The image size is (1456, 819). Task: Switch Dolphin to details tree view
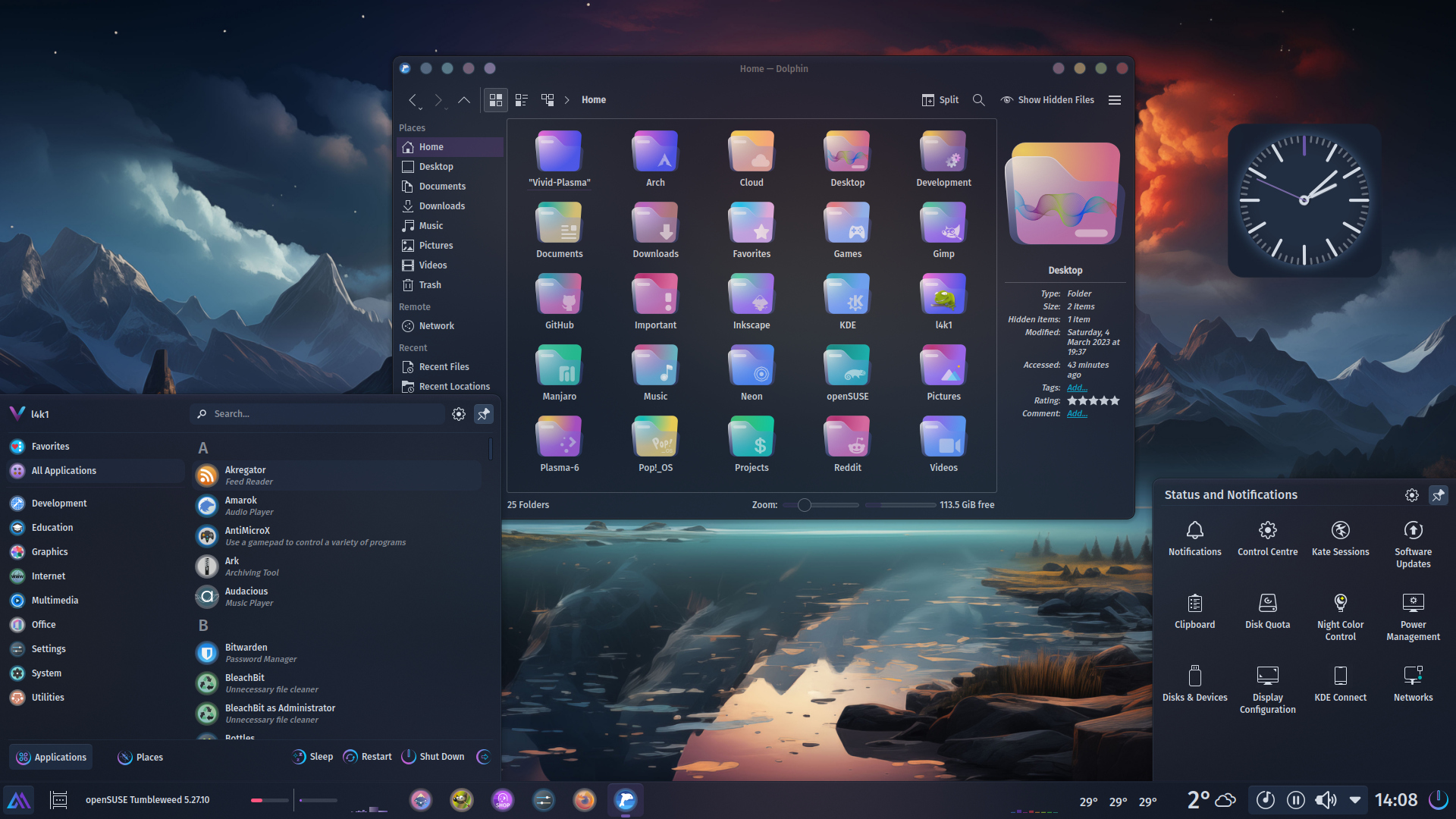pos(548,100)
